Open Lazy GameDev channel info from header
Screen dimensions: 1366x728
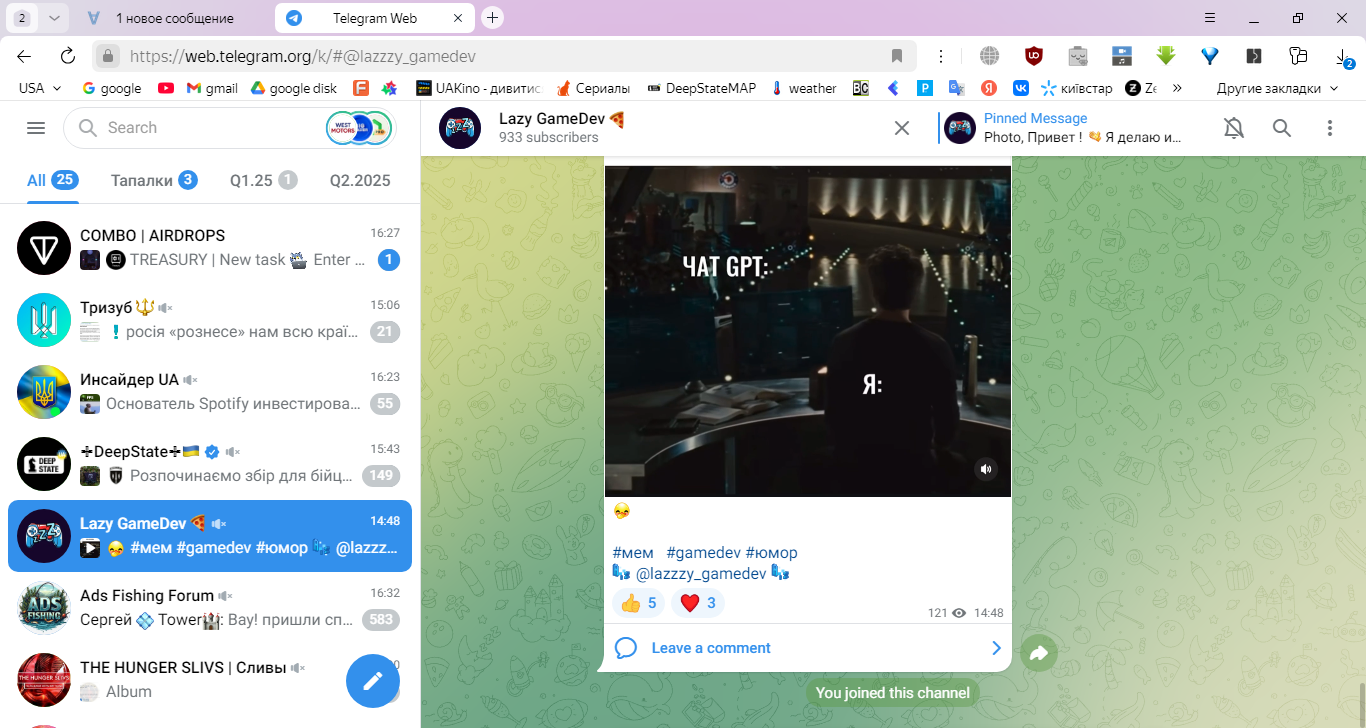562,127
